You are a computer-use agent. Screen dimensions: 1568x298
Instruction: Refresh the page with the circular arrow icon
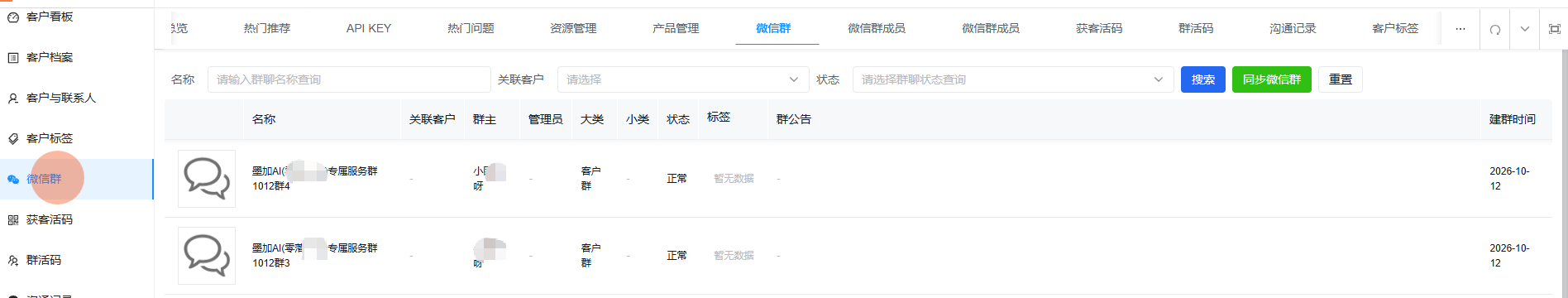1495,29
